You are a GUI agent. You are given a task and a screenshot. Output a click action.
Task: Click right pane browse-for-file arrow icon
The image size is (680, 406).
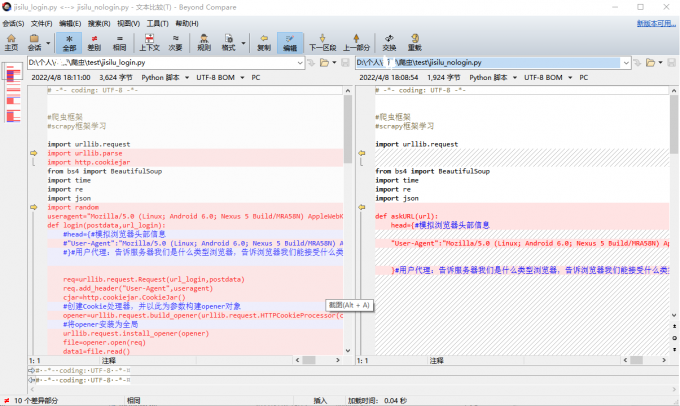pyautogui.click(x=637, y=63)
